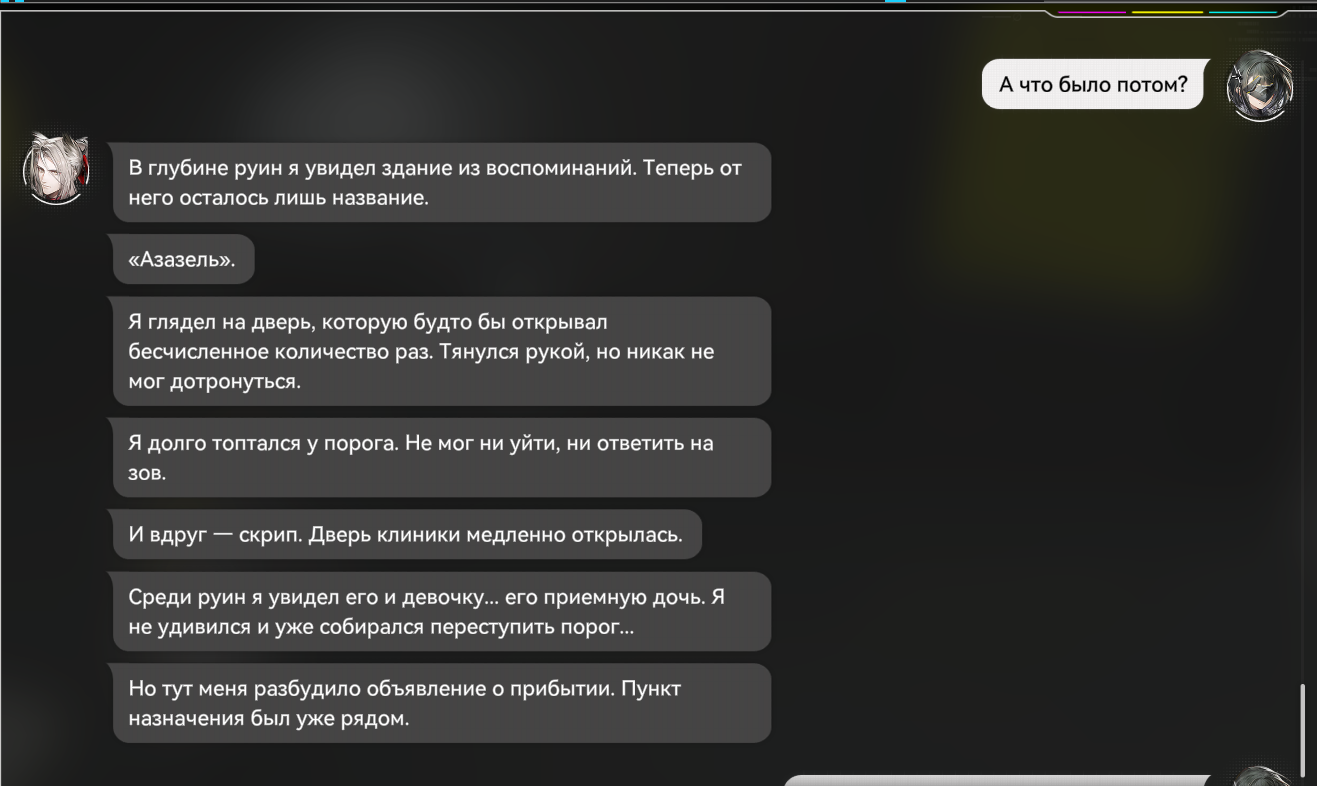This screenshot has height=786, width=1317.
Task: Click the message starting "В глубине руин"
Action: 442,183
